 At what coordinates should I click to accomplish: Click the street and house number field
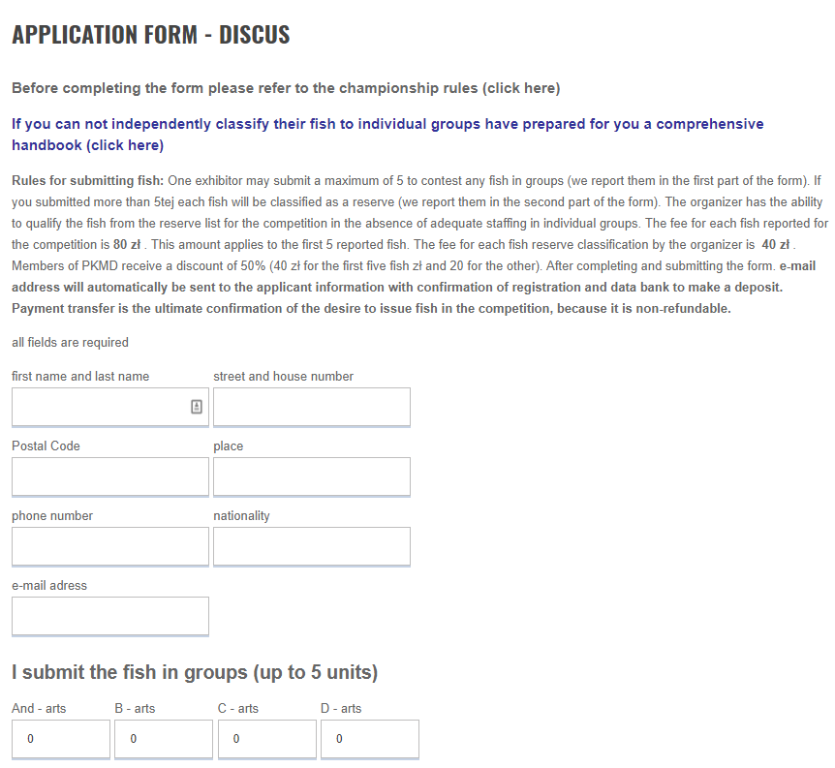click(x=311, y=407)
